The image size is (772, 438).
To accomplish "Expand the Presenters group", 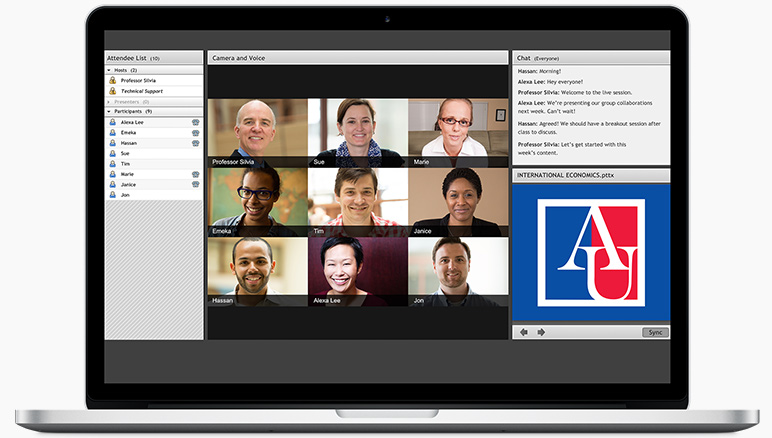I will (x=109, y=101).
